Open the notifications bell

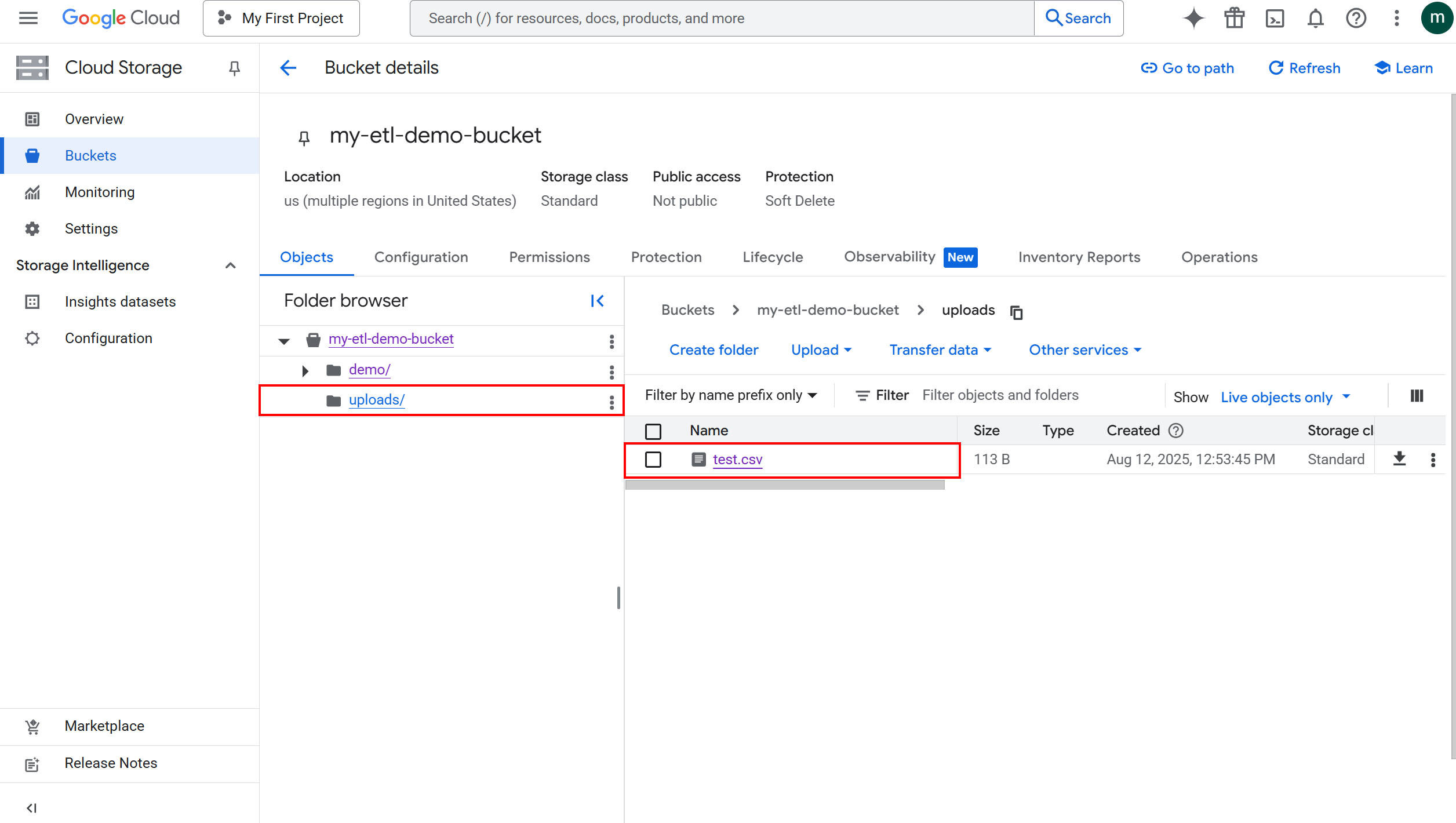[x=1316, y=18]
